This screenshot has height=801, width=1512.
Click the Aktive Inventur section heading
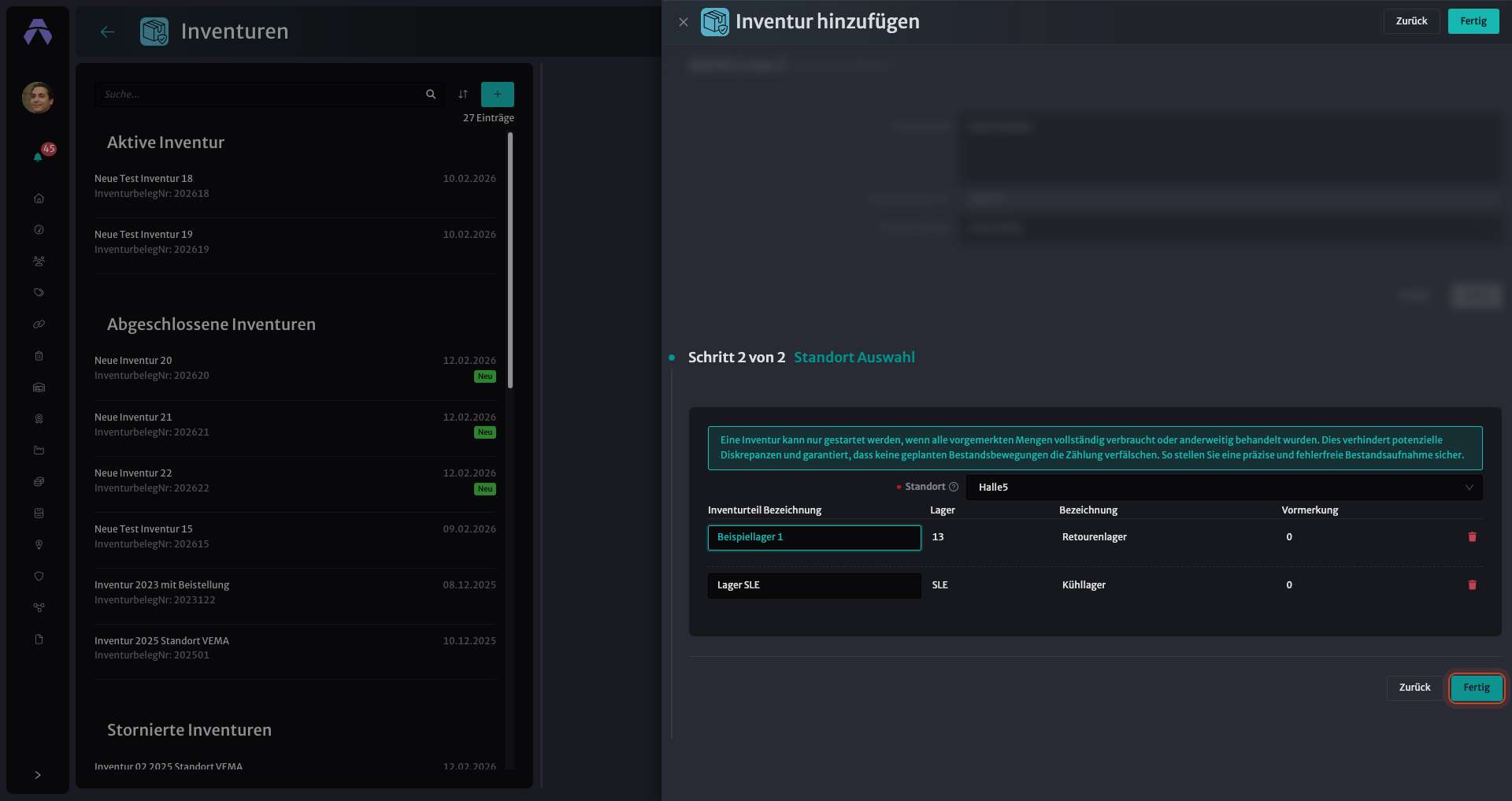(x=165, y=143)
